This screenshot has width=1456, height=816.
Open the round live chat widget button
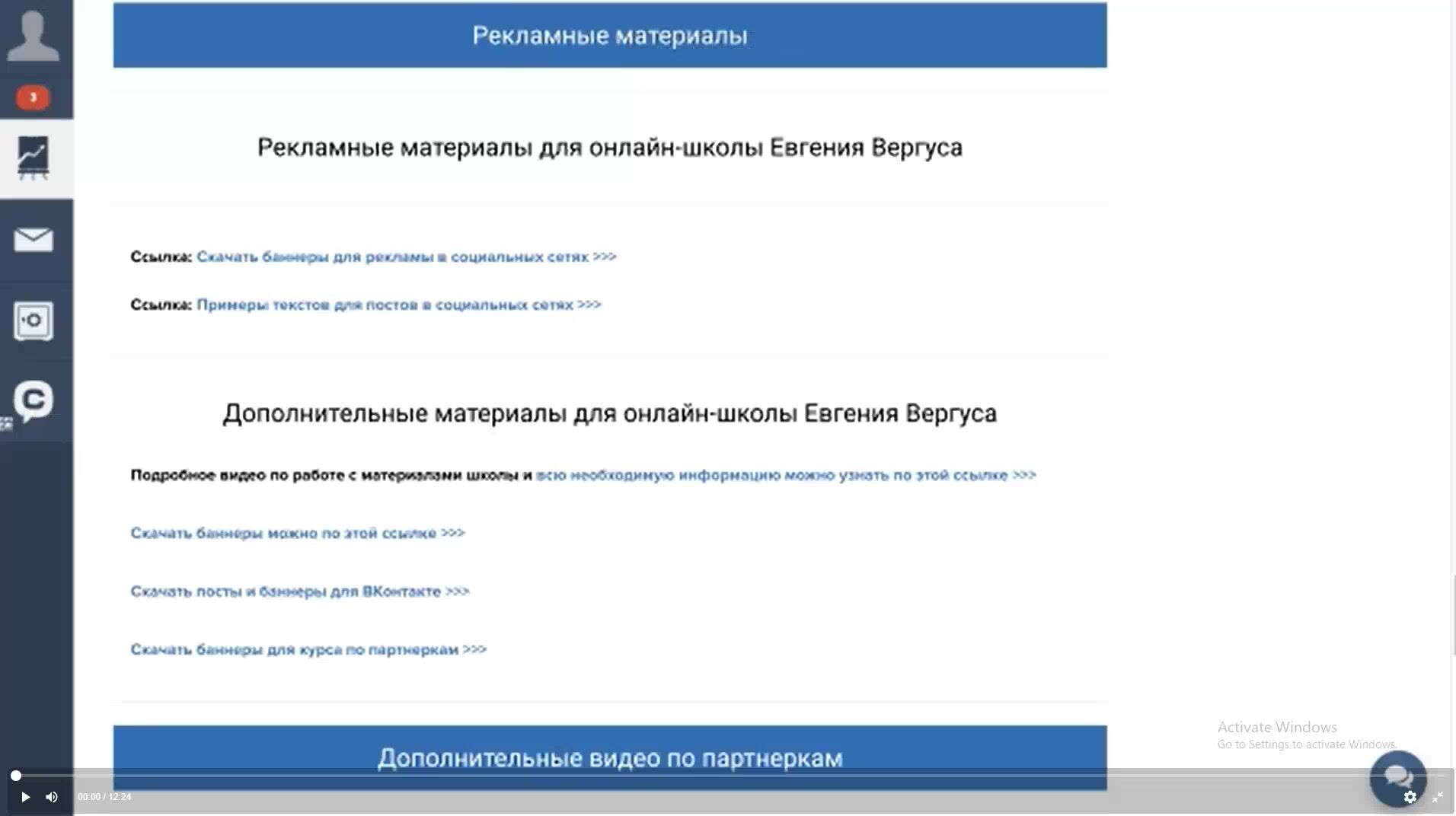click(1398, 778)
